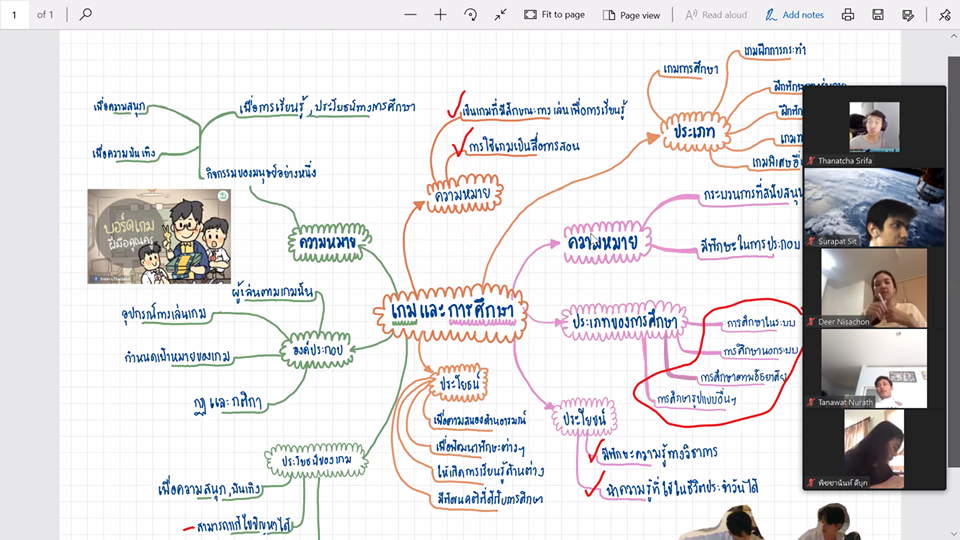Click the search magnifier icon in PDF toolbar
Viewport: 960px width, 540px height.
click(x=85, y=15)
